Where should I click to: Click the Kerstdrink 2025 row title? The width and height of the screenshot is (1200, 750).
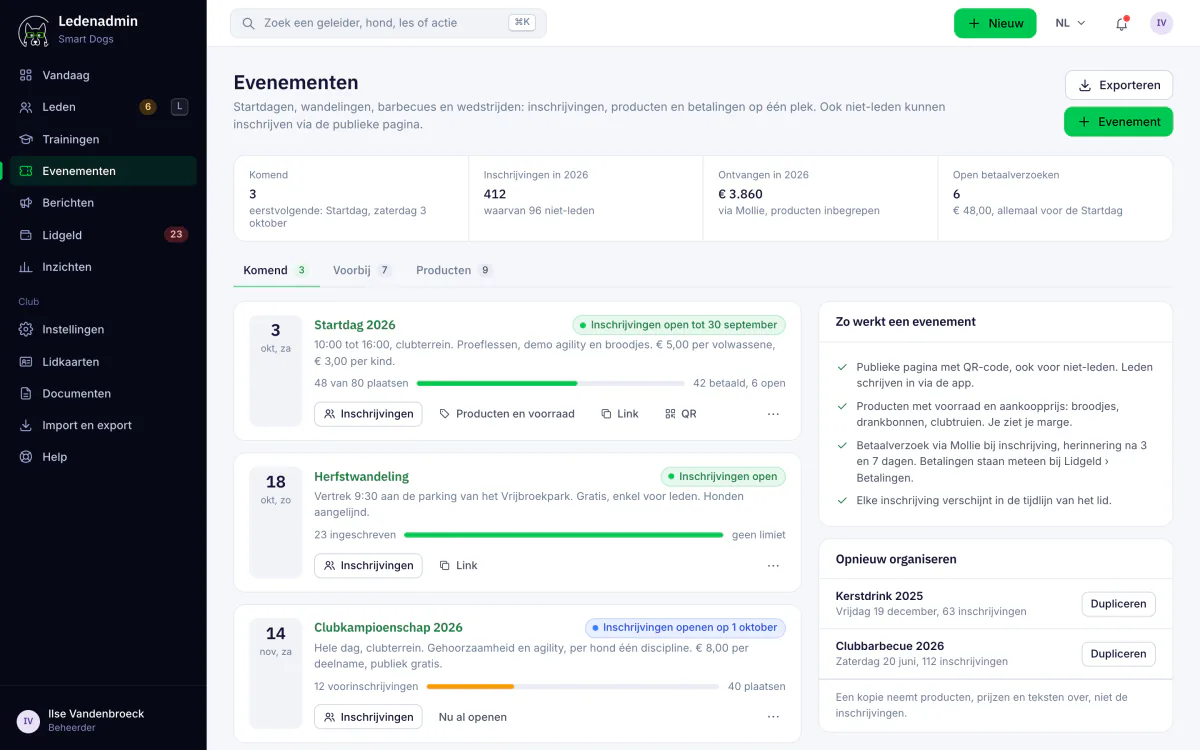pyautogui.click(x=879, y=596)
